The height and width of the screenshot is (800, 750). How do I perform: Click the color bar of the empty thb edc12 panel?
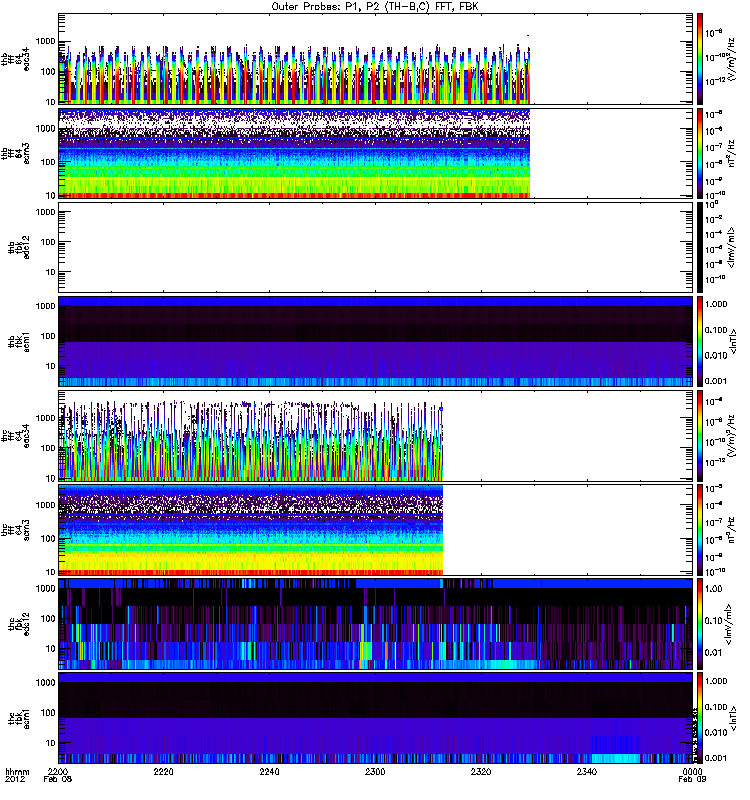[700, 247]
